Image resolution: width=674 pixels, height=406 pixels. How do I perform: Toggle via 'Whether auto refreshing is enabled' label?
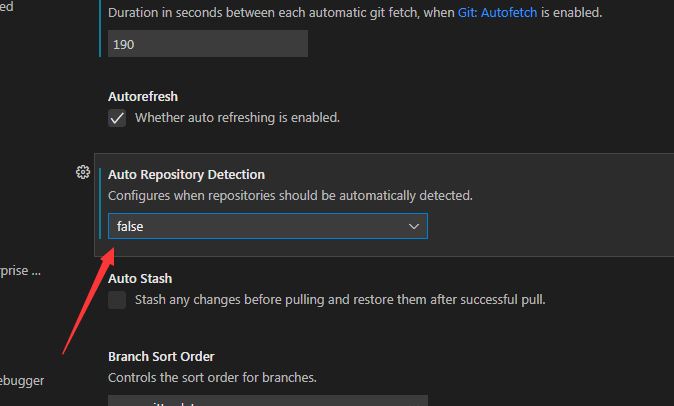(237, 118)
